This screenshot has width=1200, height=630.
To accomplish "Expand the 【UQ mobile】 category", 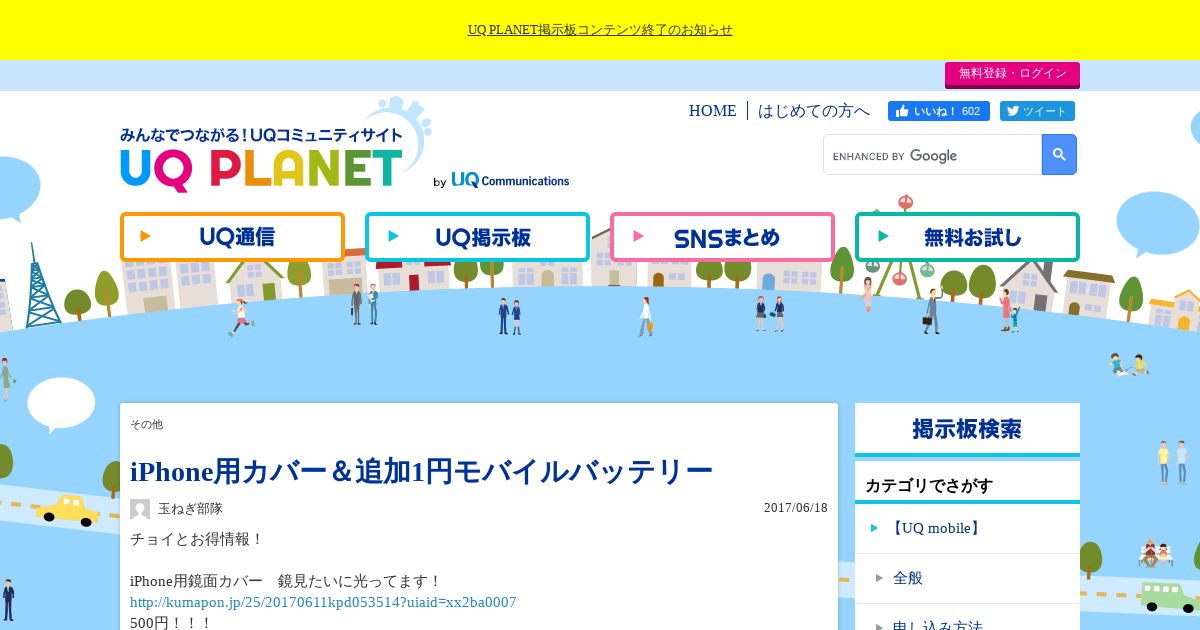I will (967, 528).
